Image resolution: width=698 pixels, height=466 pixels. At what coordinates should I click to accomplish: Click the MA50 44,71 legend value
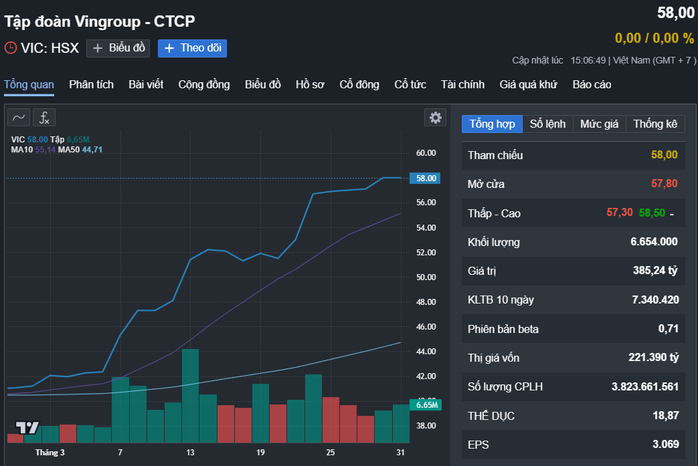pos(92,150)
